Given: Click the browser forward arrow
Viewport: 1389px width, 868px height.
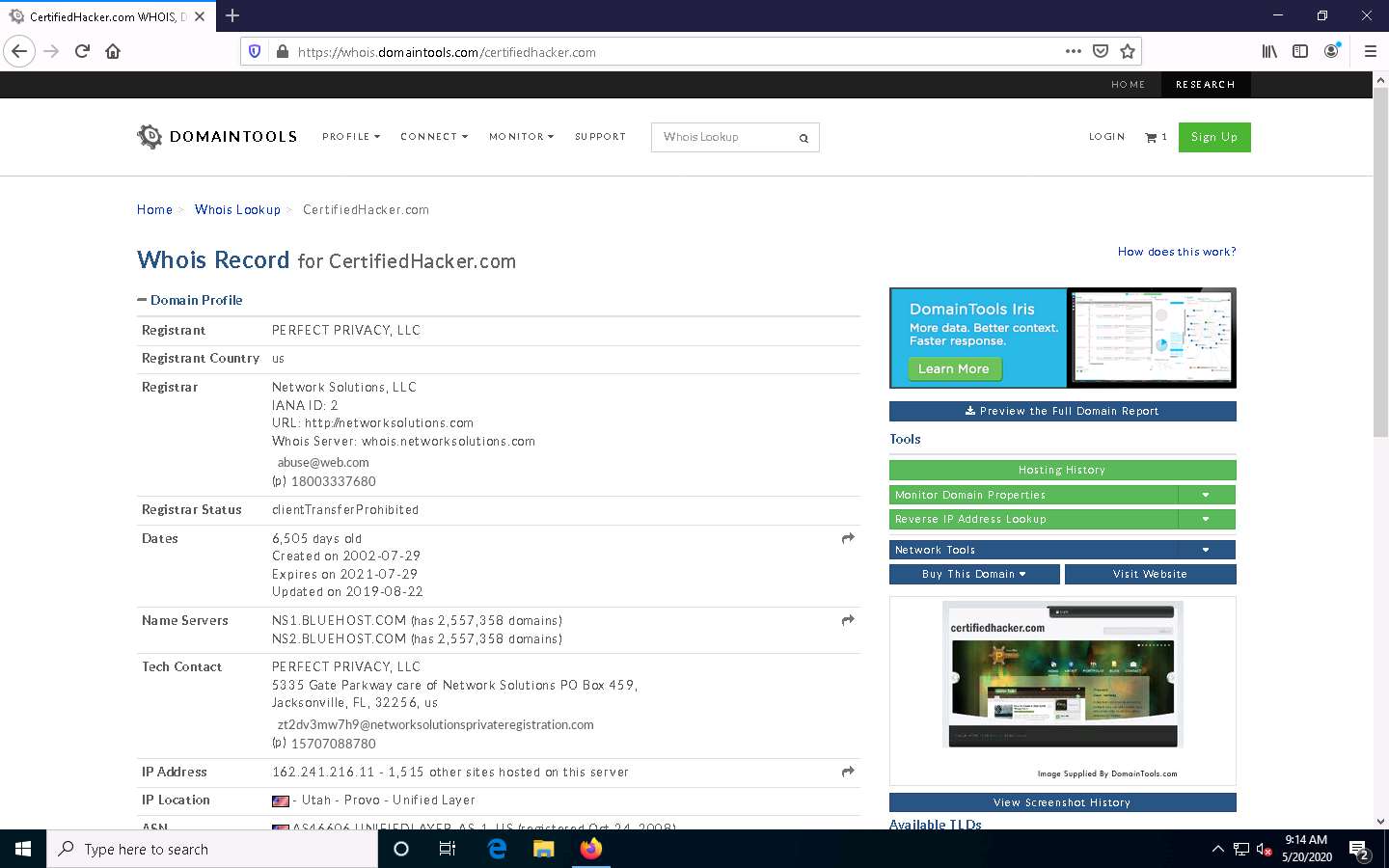Looking at the screenshot, I should coord(51,51).
